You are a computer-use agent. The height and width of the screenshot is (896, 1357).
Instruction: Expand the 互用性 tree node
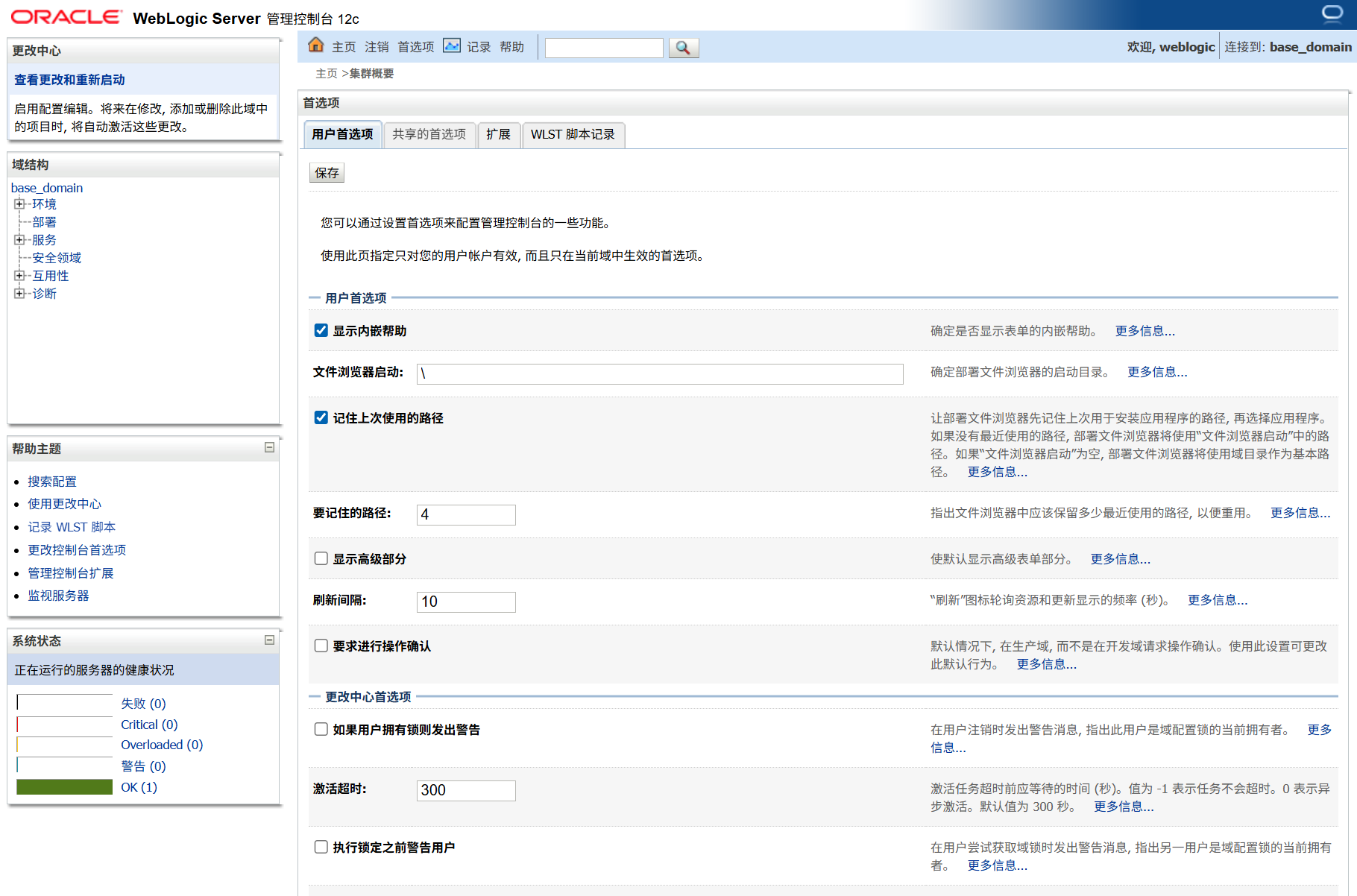click(x=19, y=275)
